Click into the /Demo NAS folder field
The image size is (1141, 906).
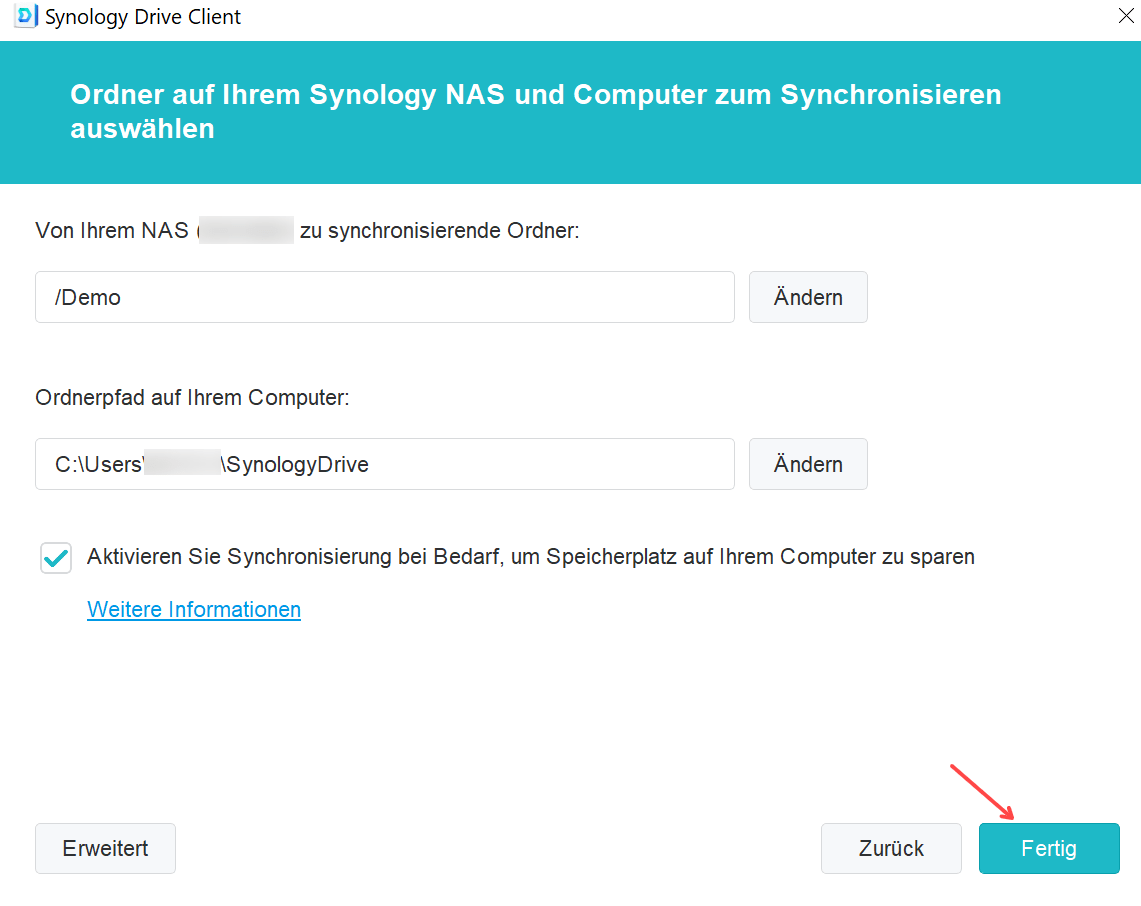pos(385,297)
